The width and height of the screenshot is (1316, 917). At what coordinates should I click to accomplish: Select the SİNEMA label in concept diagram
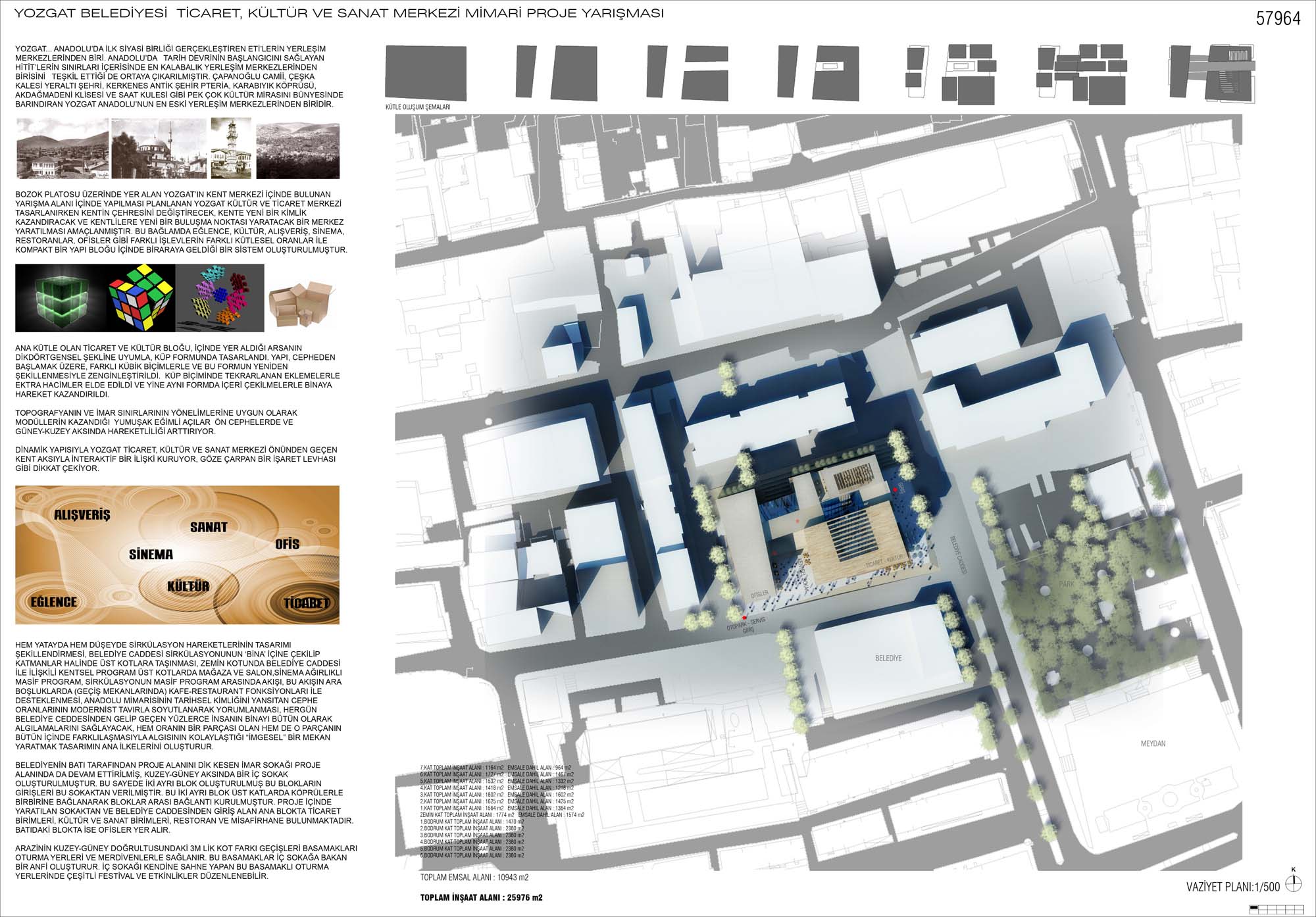pyautogui.click(x=151, y=555)
